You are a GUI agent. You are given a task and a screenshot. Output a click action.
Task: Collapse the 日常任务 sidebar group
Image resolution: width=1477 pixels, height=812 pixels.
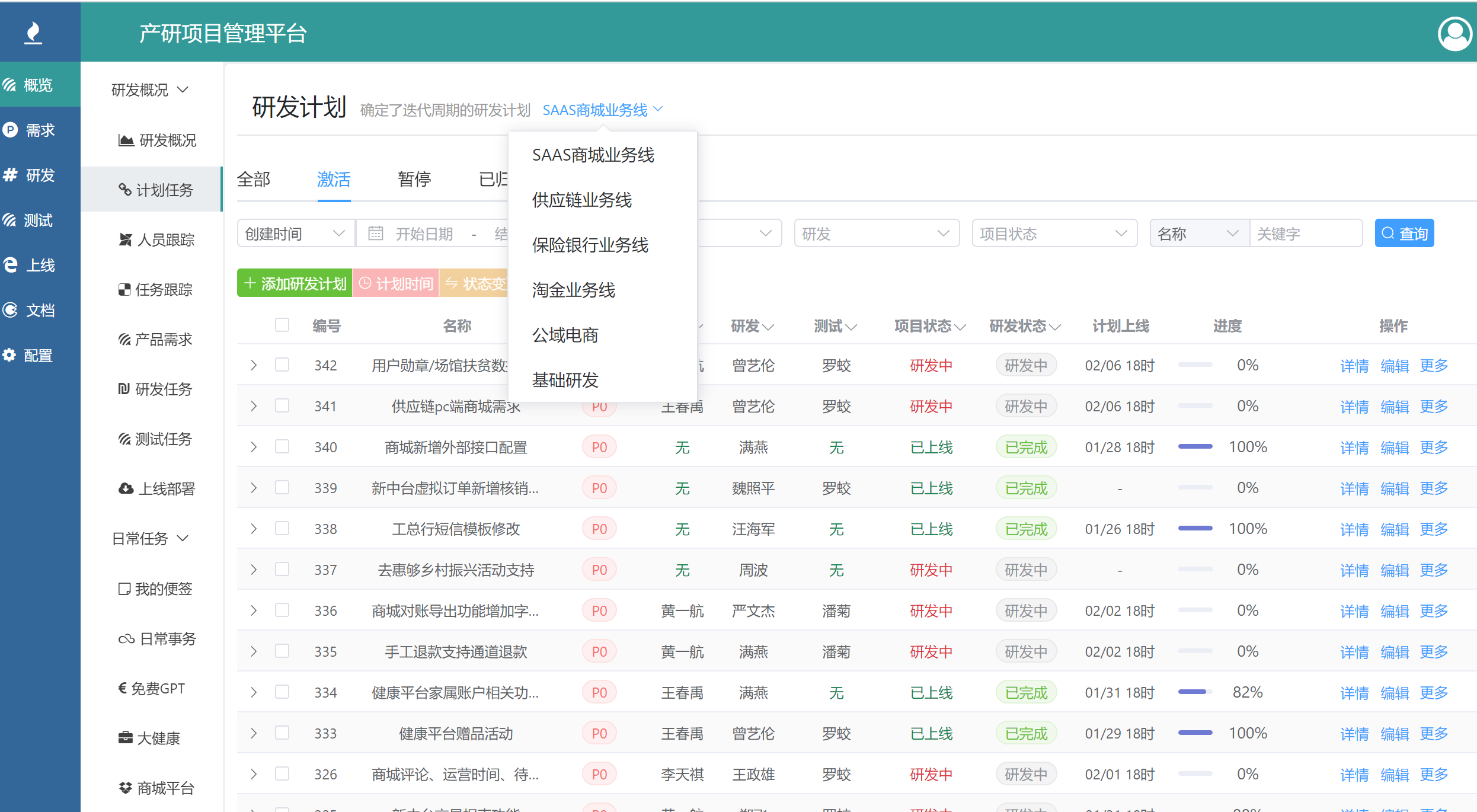(150, 539)
